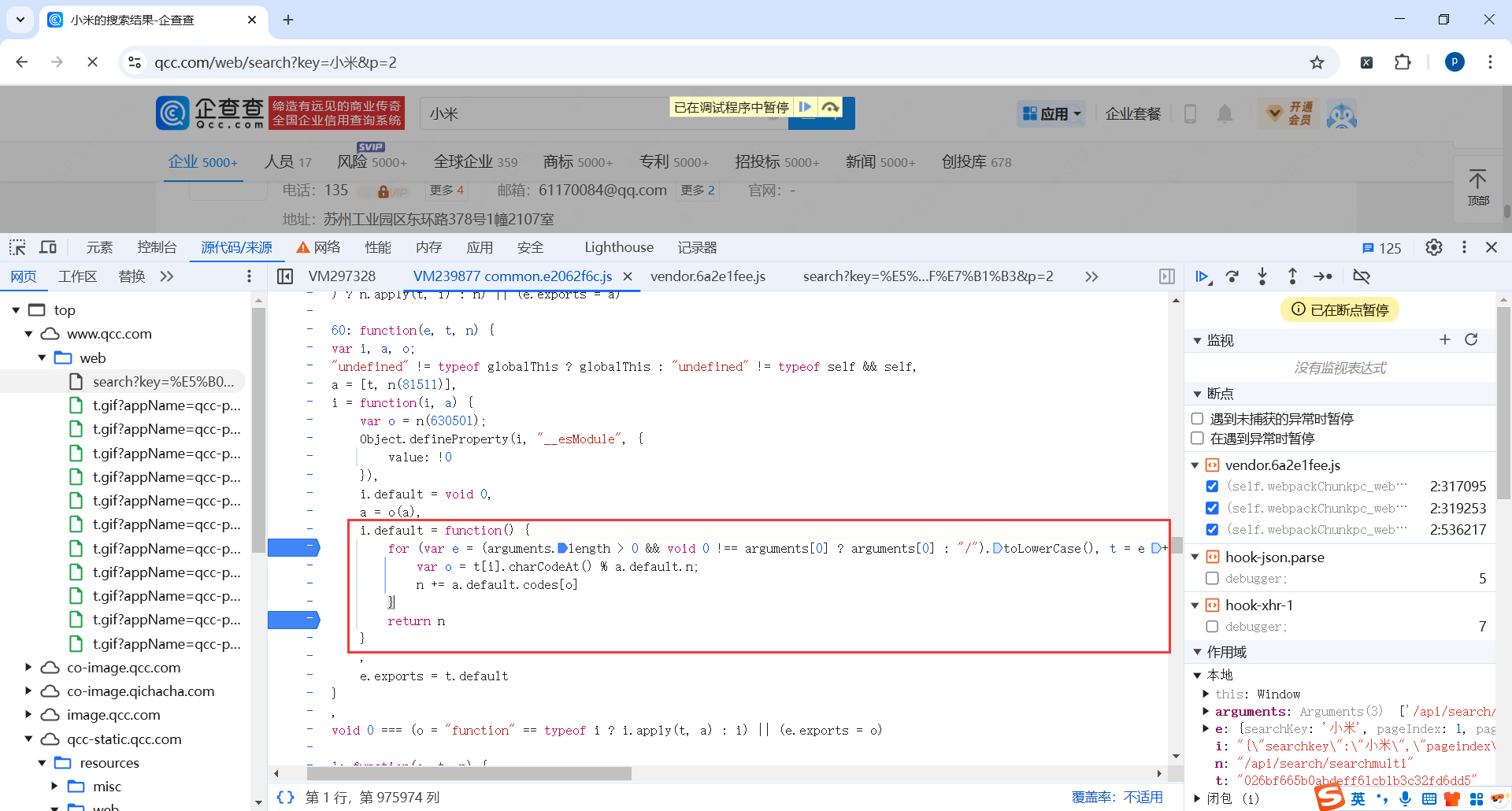Screen dimensions: 1512x811
Task: Bookmark this page with the star
Action: (1317, 62)
